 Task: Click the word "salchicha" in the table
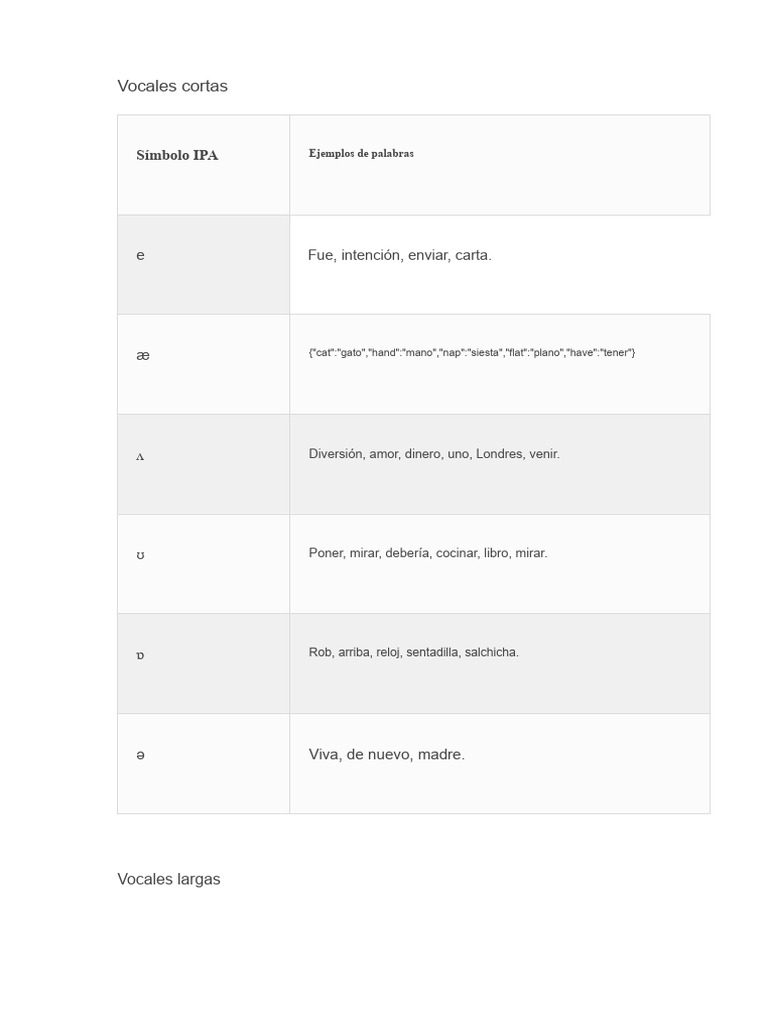point(491,652)
